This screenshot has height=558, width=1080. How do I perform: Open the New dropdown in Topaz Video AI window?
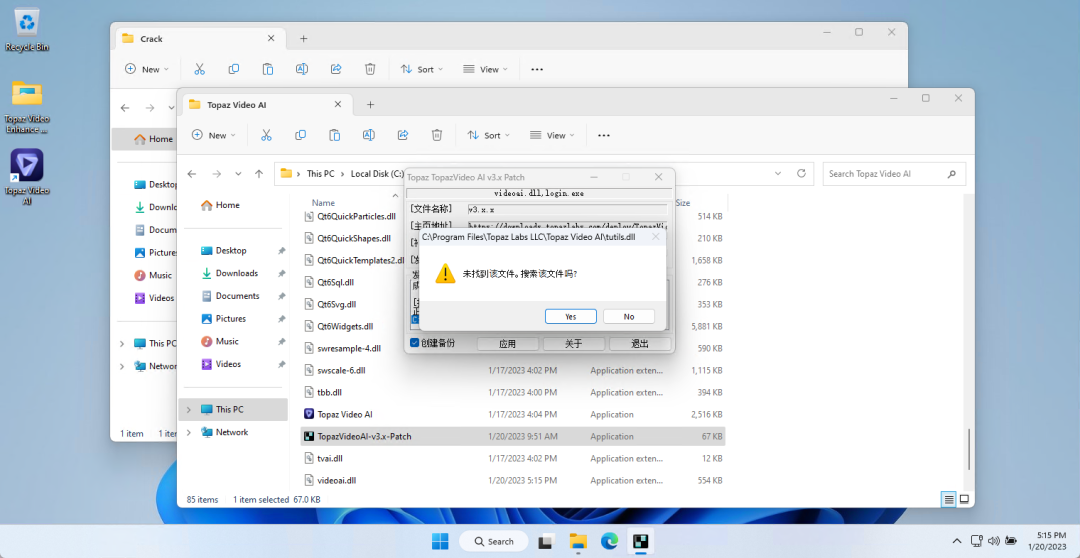coord(214,135)
